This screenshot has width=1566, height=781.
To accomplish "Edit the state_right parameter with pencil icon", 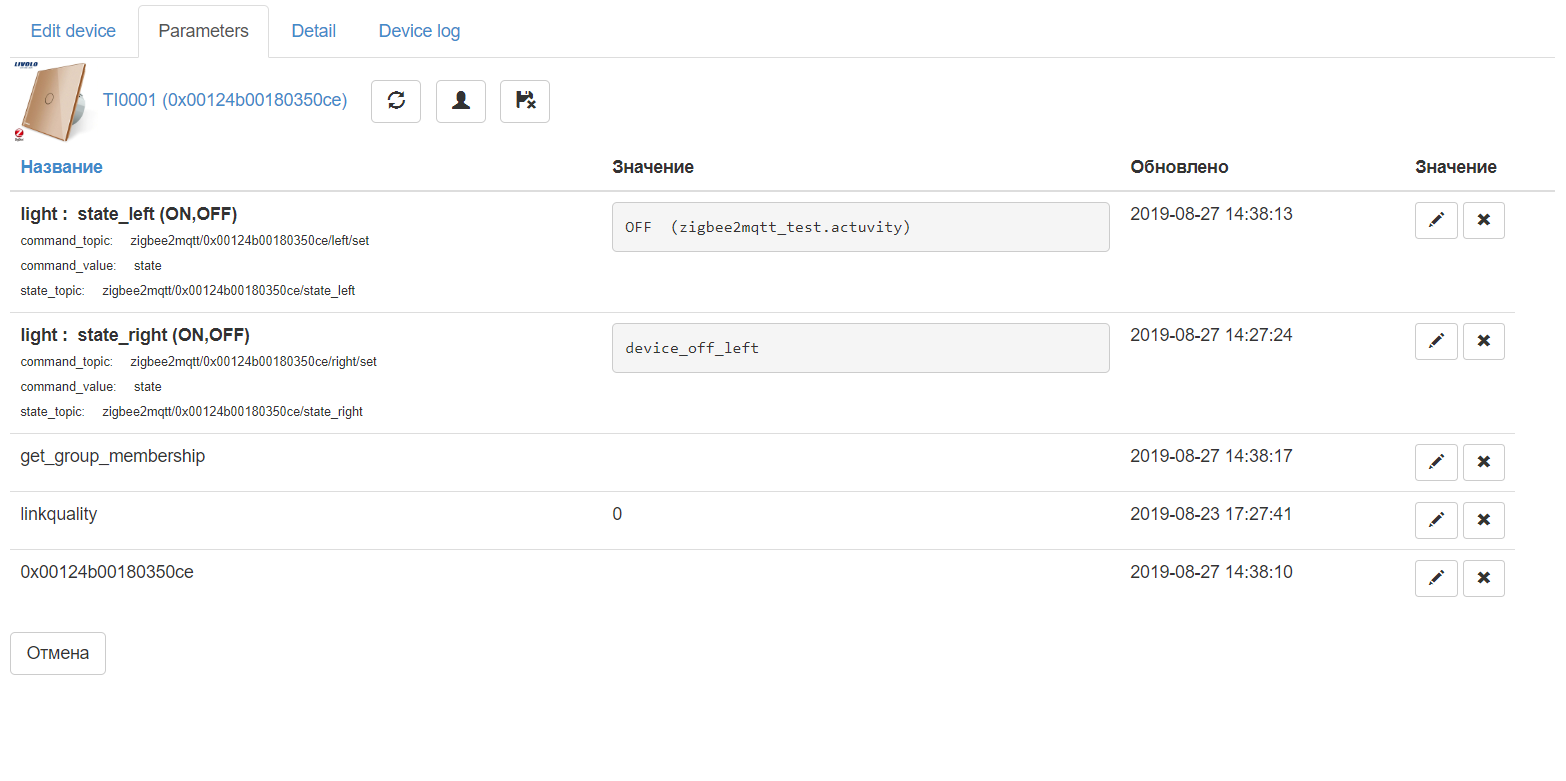I will 1436,341.
